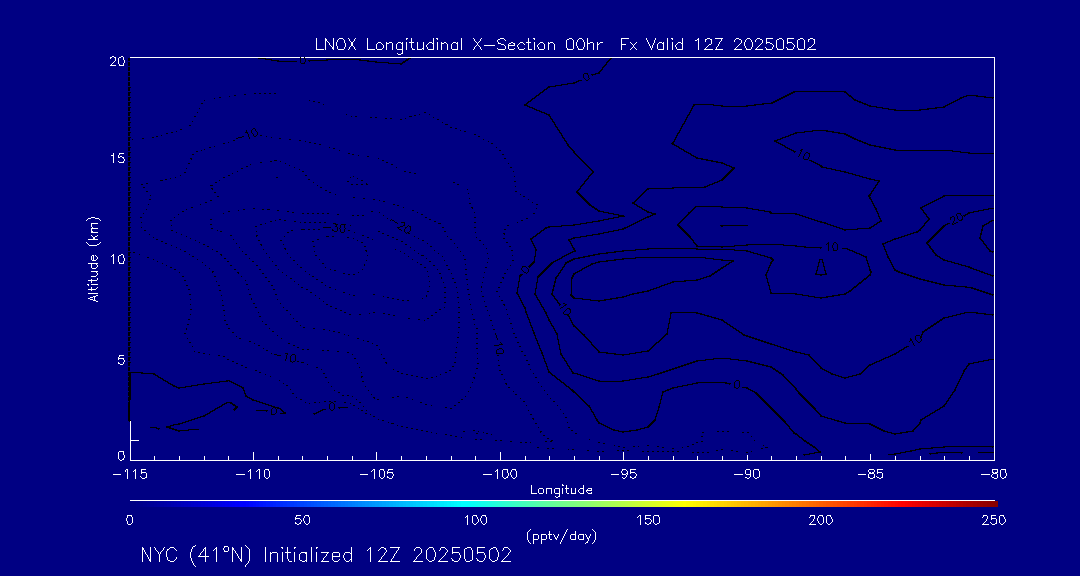
Task: Click the -95 longitude tick label
Action: click(623, 475)
